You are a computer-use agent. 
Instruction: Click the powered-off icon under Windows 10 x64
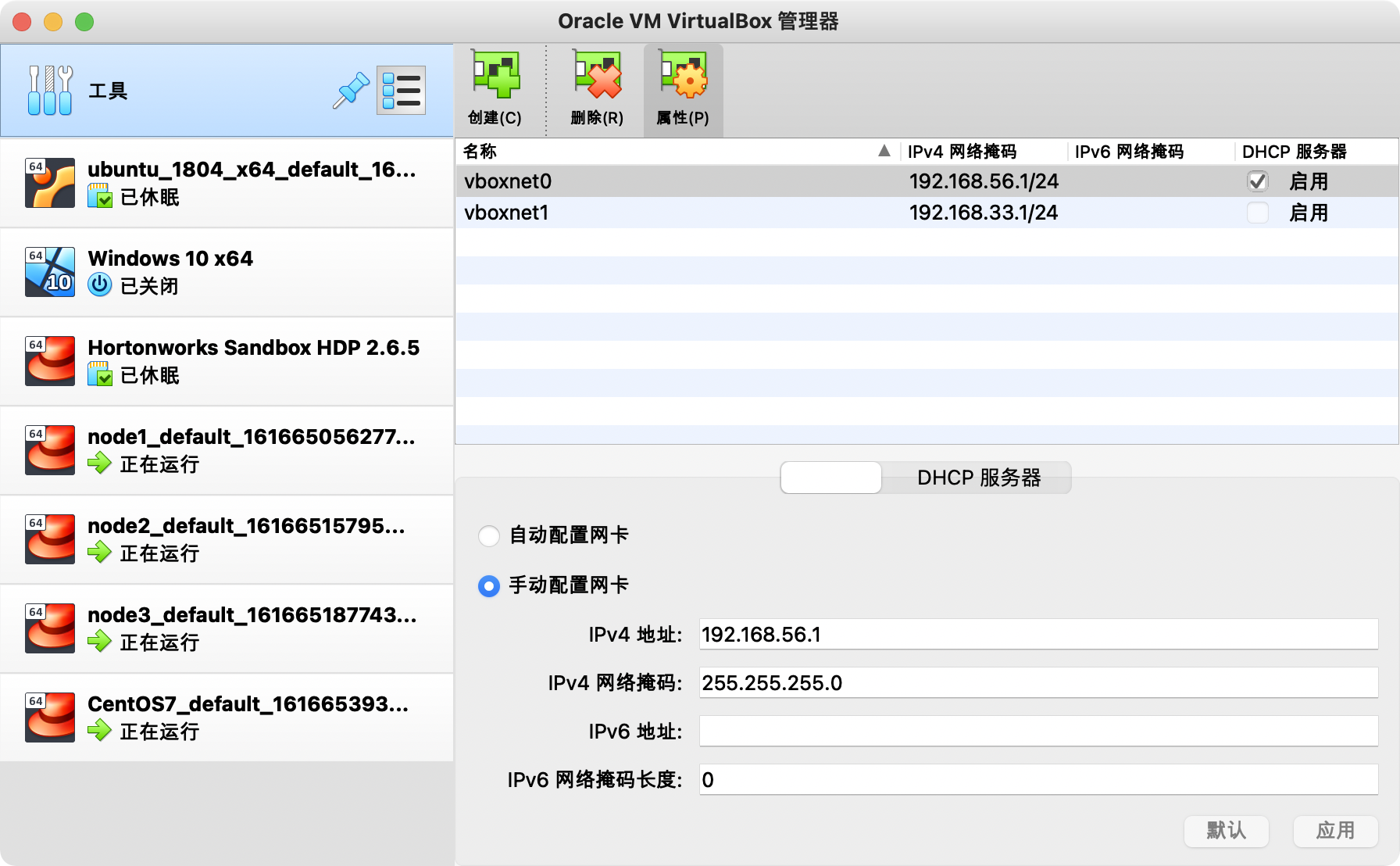[x=100, y=284]
